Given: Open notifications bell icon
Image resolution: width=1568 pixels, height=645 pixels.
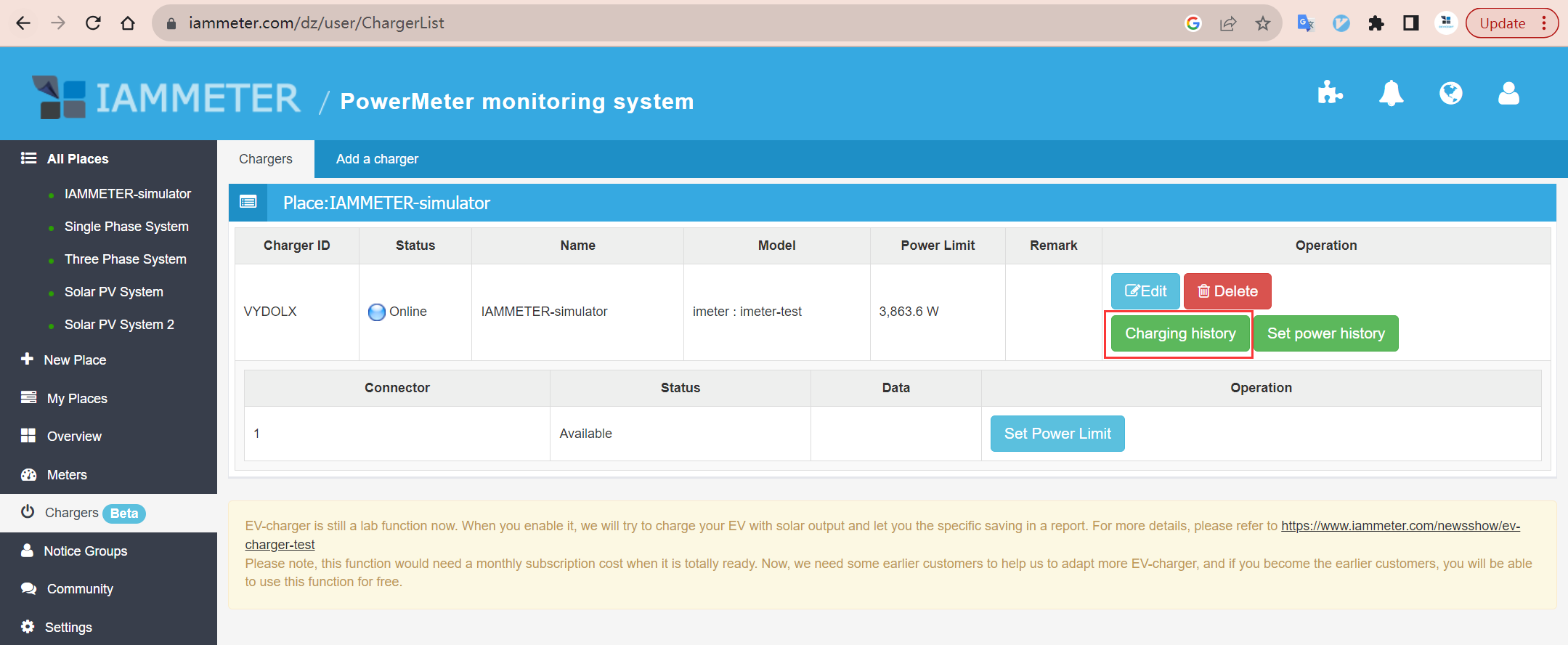Looking at the screenshot, I should (1391, 93).
